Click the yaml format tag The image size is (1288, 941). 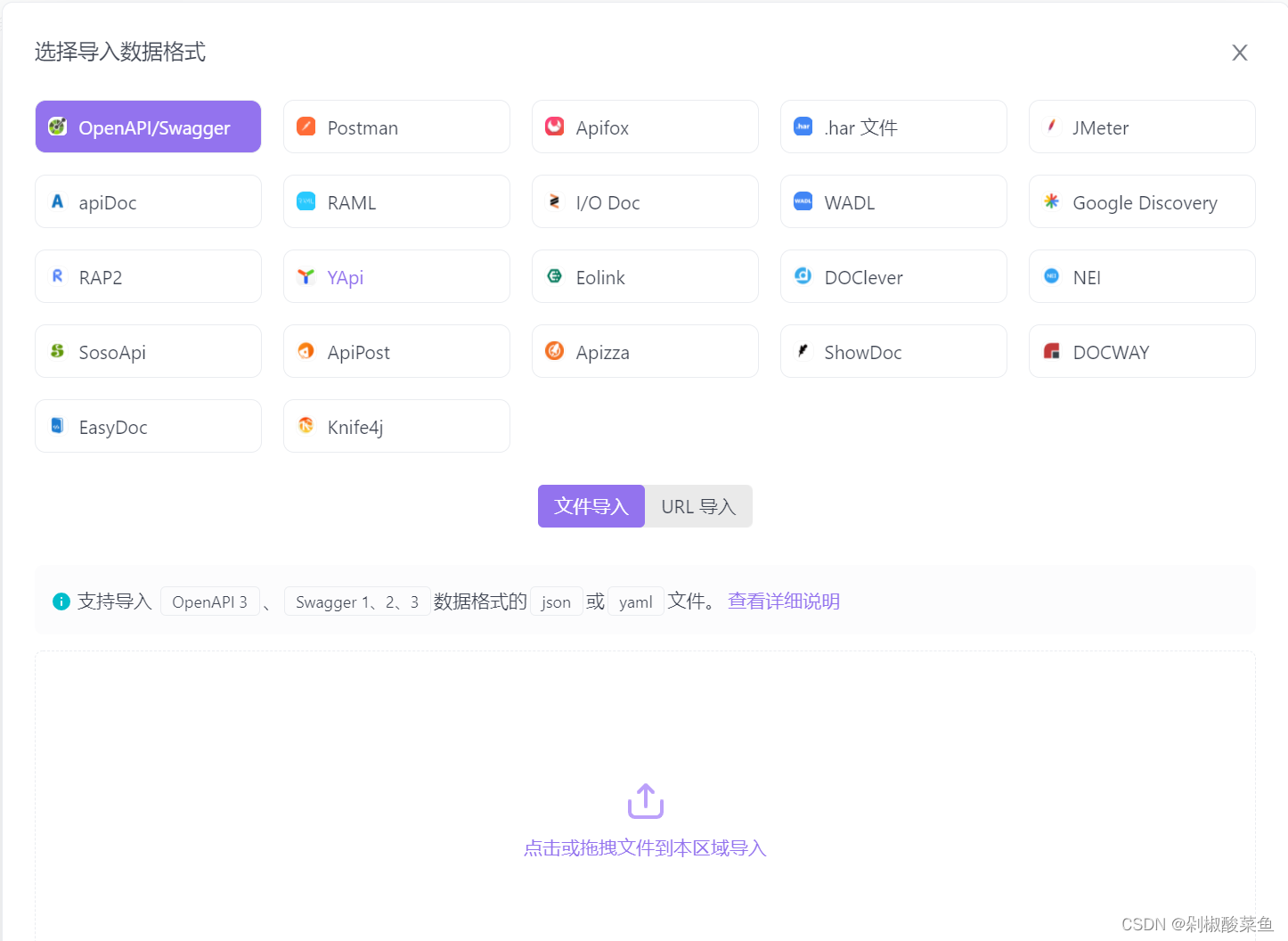636,601
